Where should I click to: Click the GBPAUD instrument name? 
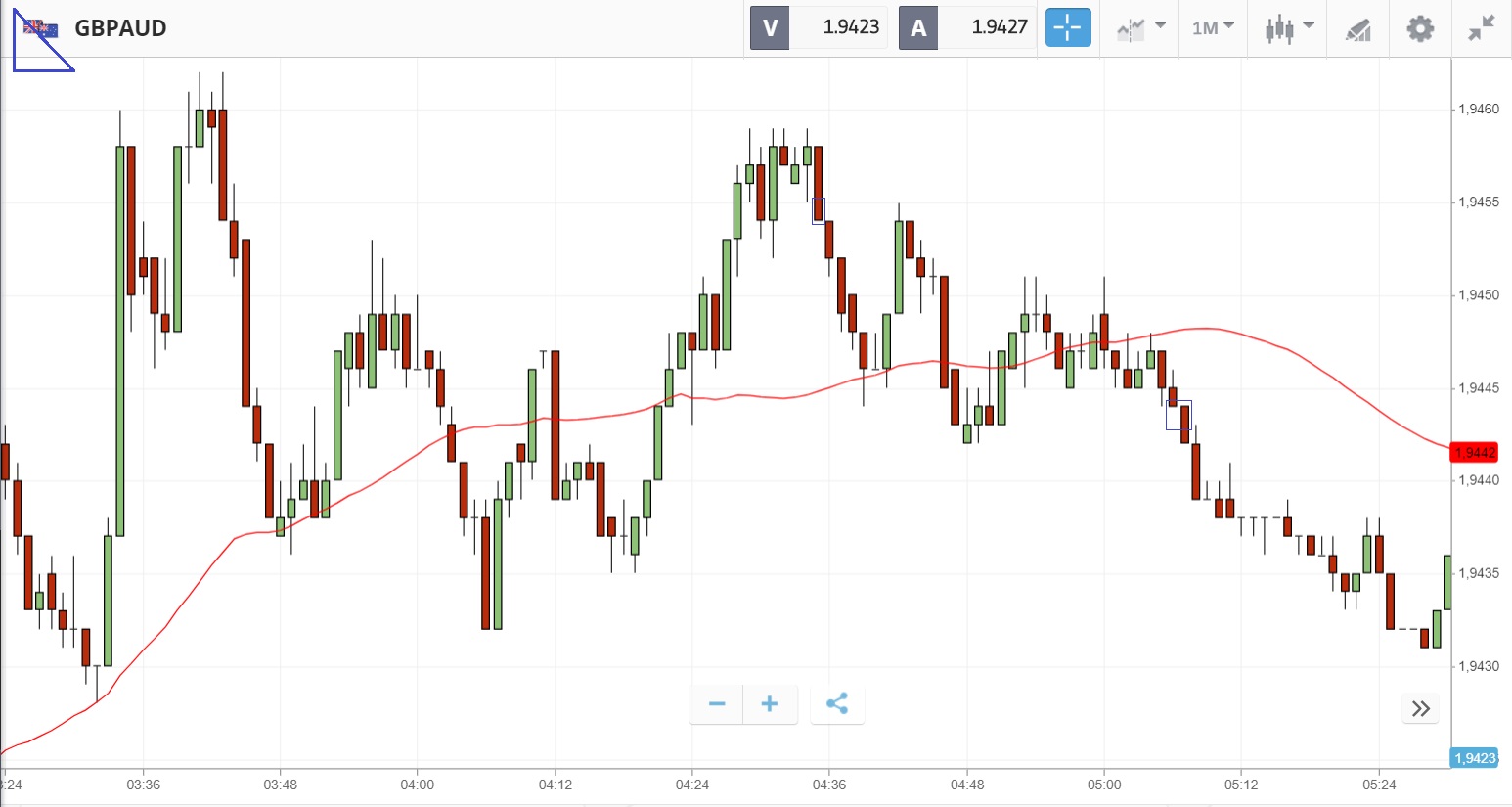(x=120, y=28)
